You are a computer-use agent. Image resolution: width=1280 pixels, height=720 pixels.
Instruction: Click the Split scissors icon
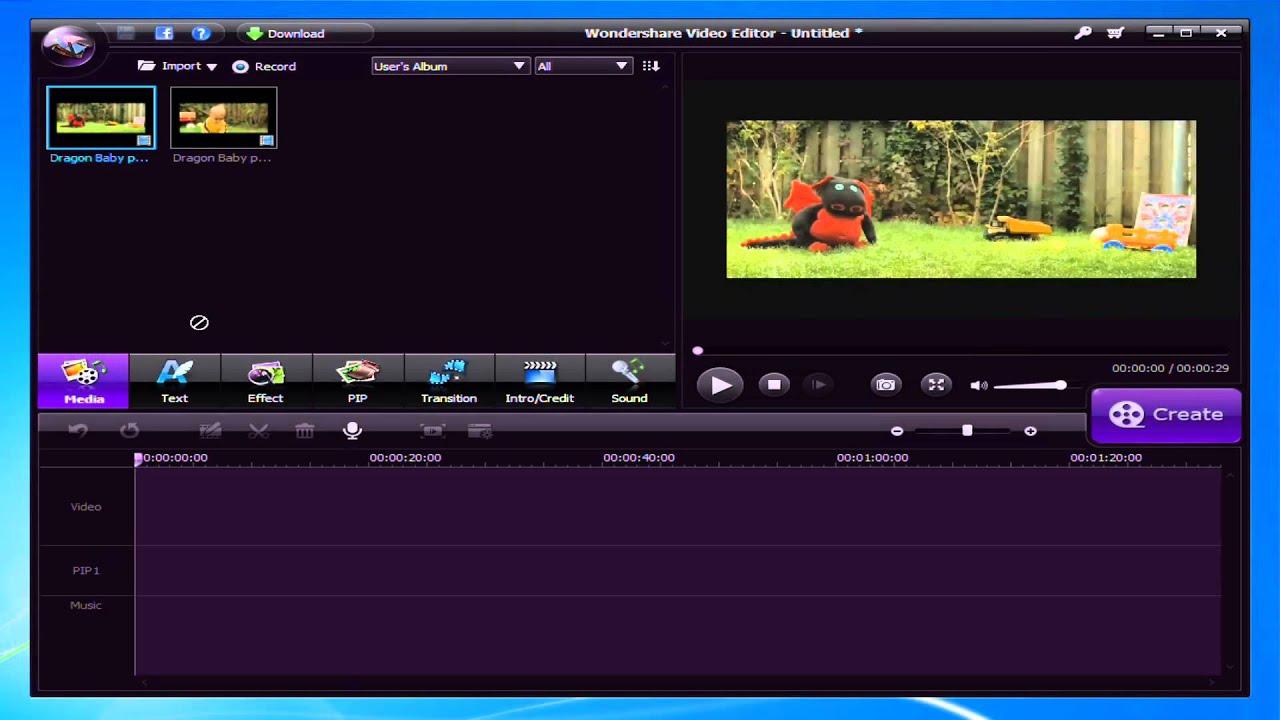tap(258, 431)
